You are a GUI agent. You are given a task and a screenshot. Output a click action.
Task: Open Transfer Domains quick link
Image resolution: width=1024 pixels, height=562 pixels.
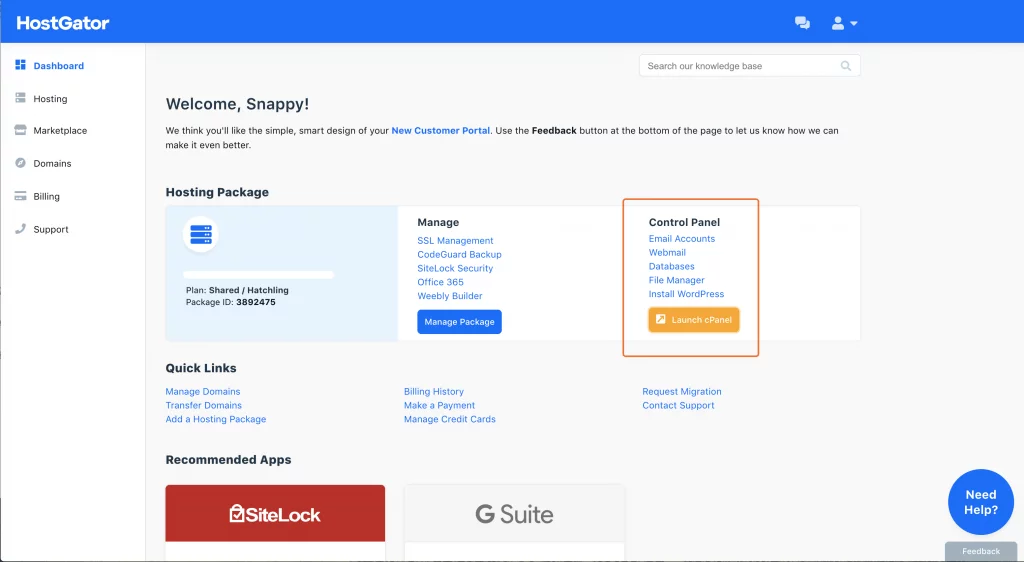pos(203,405)
